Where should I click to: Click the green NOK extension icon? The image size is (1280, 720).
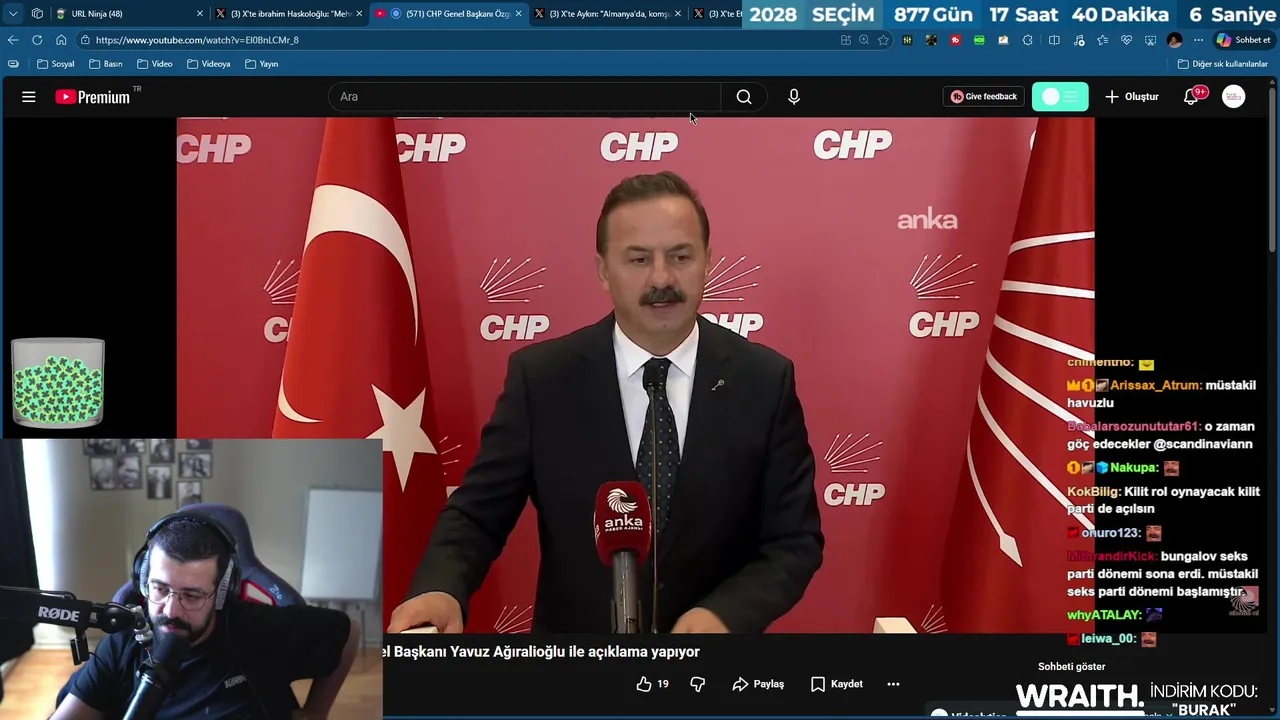(979, 40)
